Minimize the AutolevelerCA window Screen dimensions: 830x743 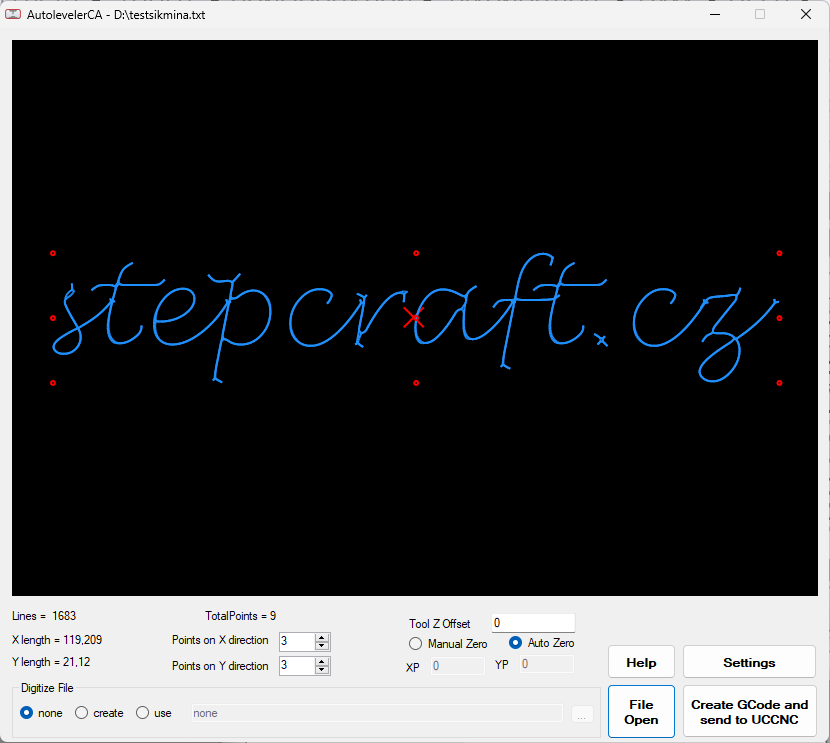coord(715,14)
